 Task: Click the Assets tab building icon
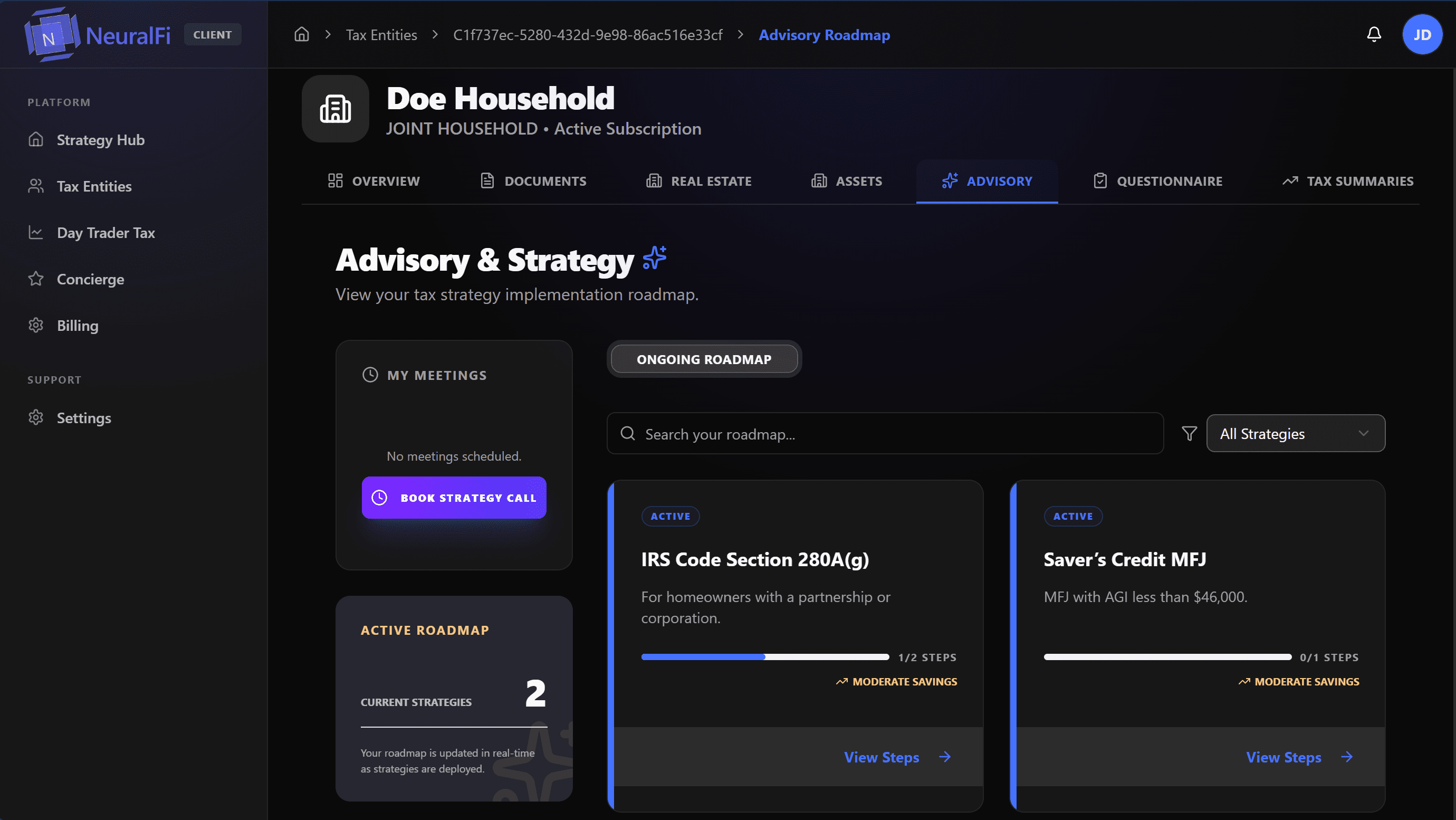(x=819, y=180)
